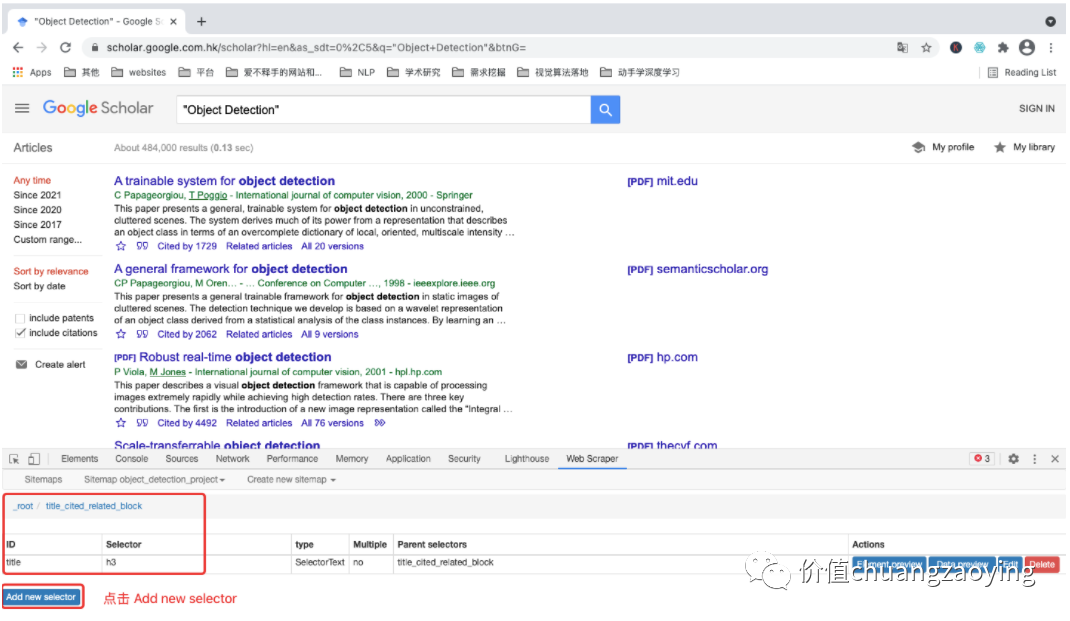This screenshot has height=621, width=1070.
Task: Go to the _root breadcrumb
Action: (24, 506)
